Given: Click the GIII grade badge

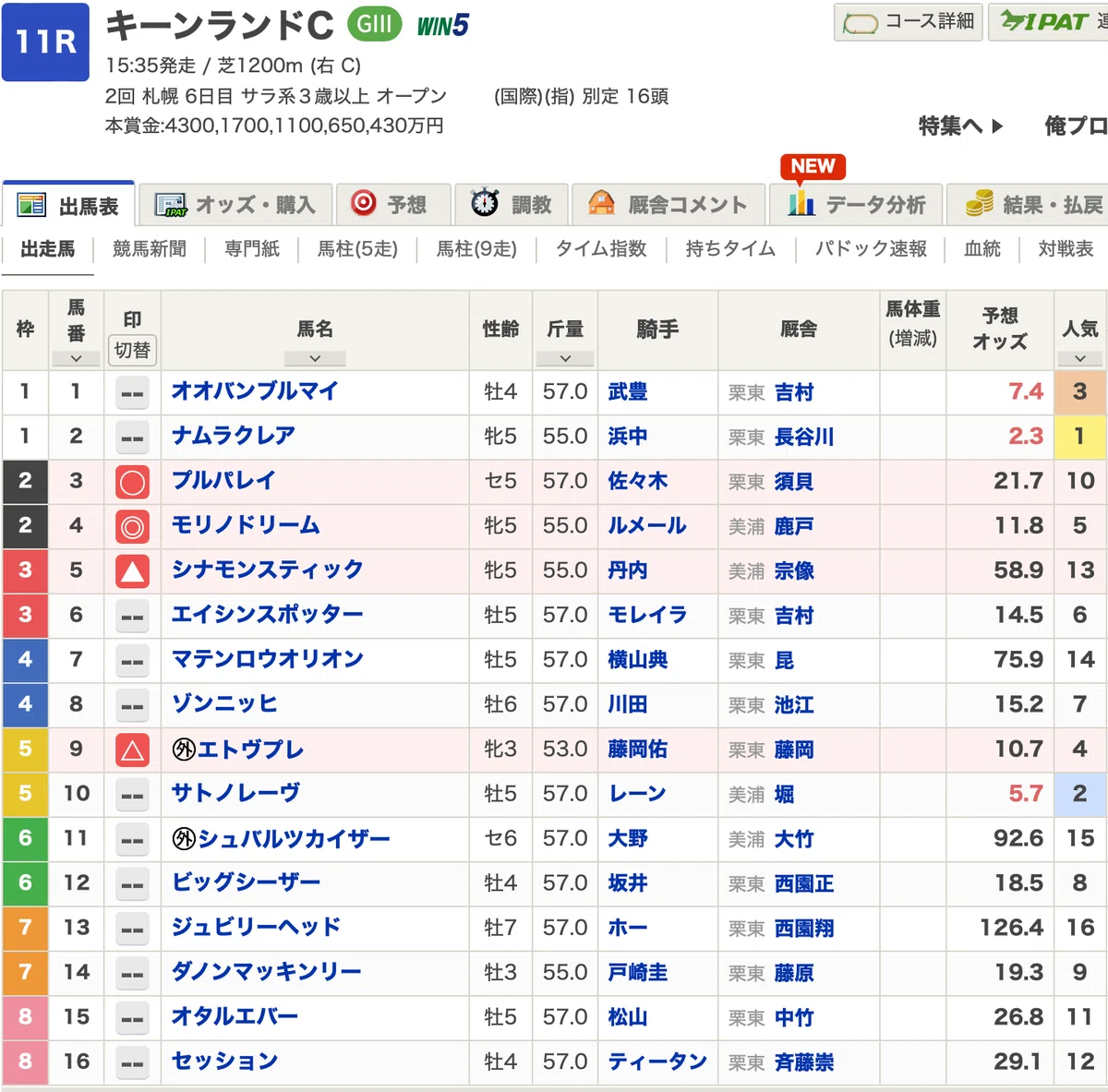Looking at the screenshot, I should tap(375, 24).
